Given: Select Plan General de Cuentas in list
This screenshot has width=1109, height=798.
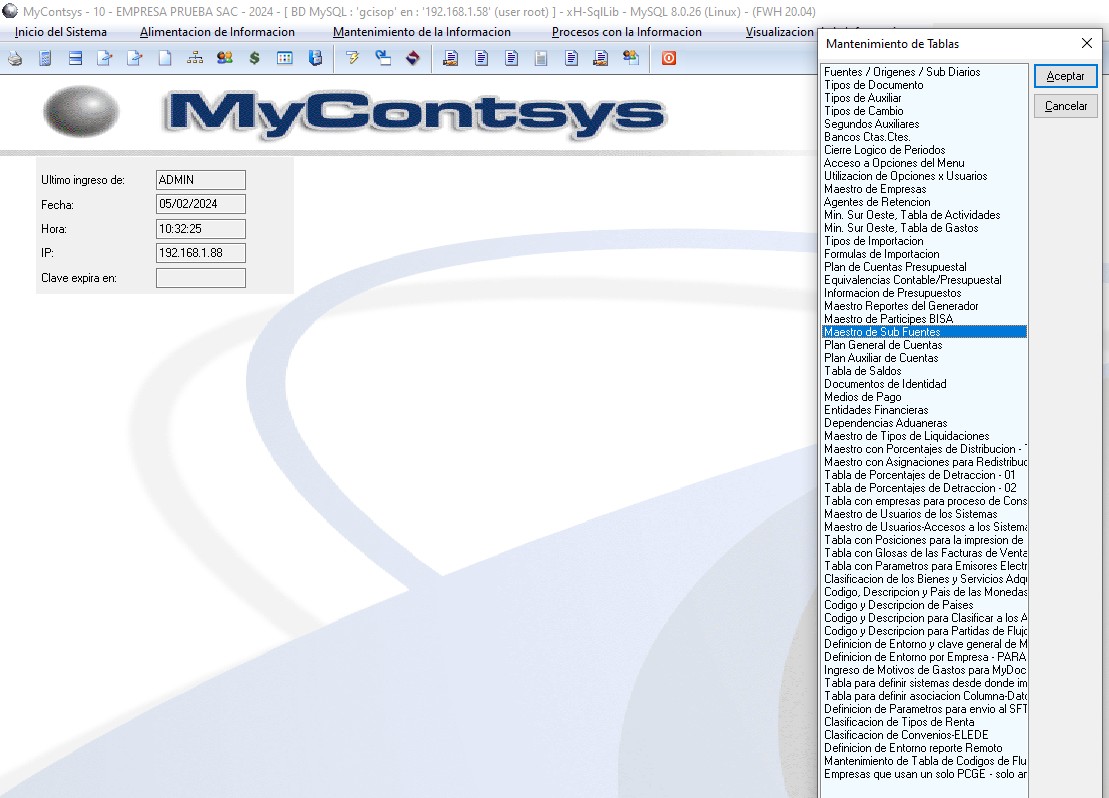Looking at the screenshot, I should click(x=882, y=345).
